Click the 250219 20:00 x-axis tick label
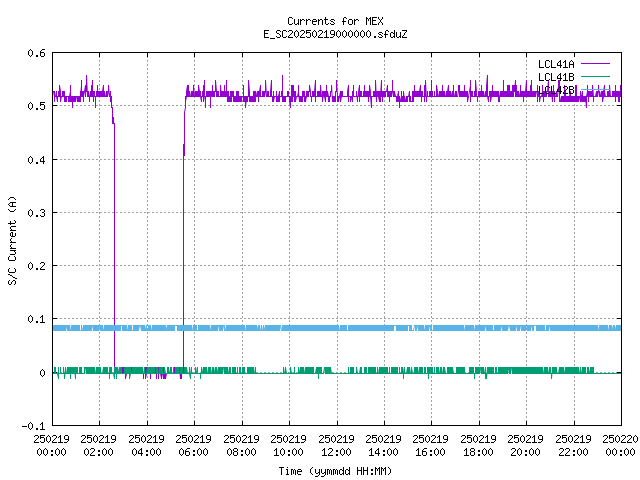 click(525, 446)
